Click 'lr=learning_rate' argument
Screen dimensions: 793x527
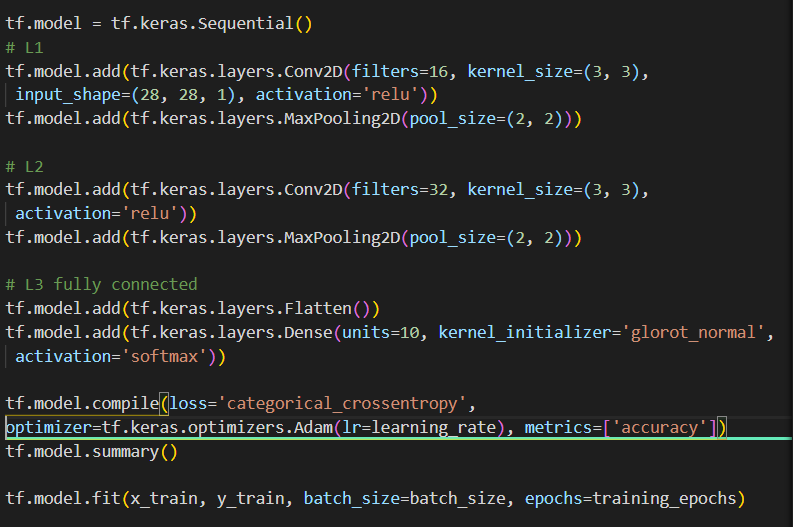click(x=419, y=428)
